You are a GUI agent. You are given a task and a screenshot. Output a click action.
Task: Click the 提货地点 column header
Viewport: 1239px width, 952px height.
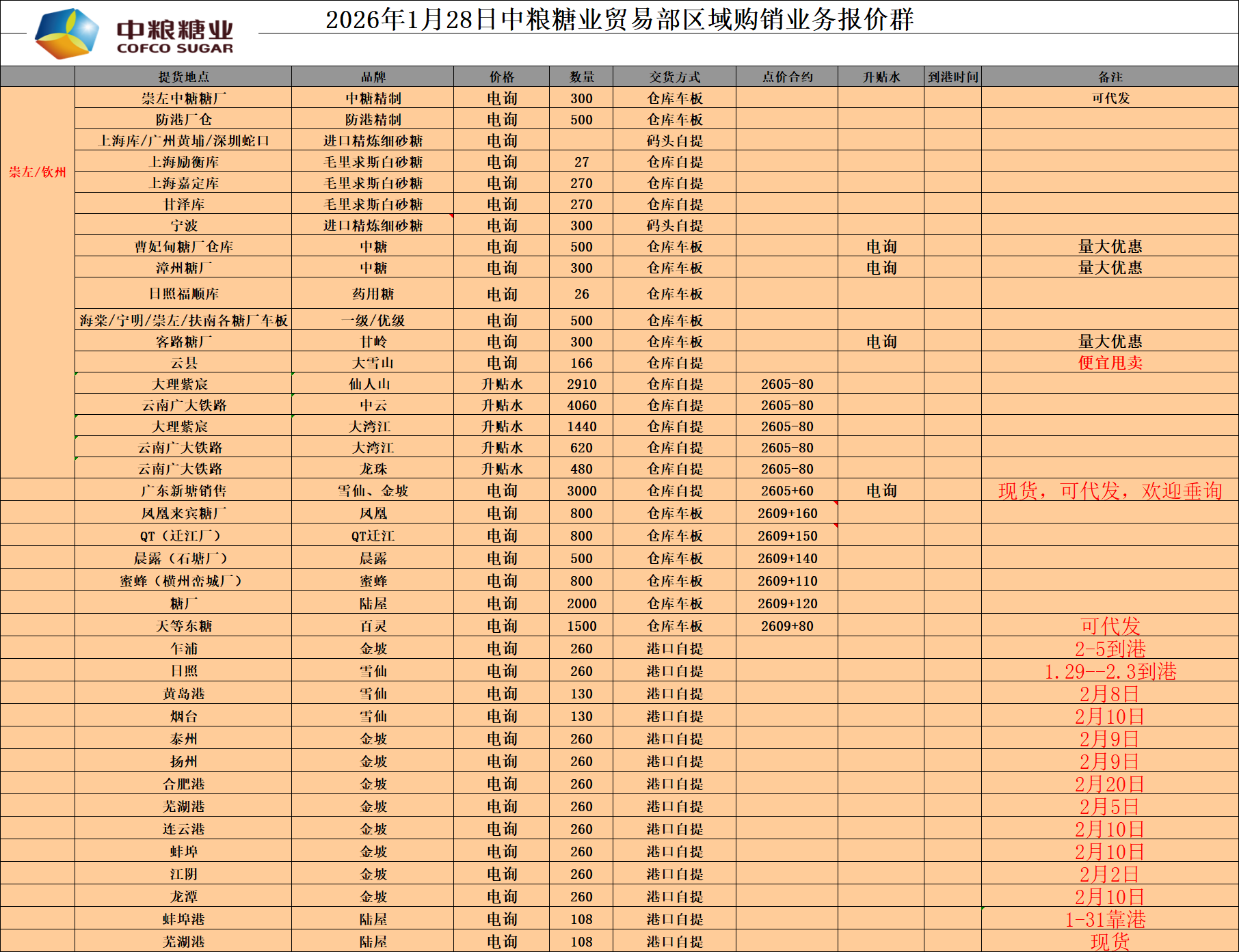pos(183,77)
